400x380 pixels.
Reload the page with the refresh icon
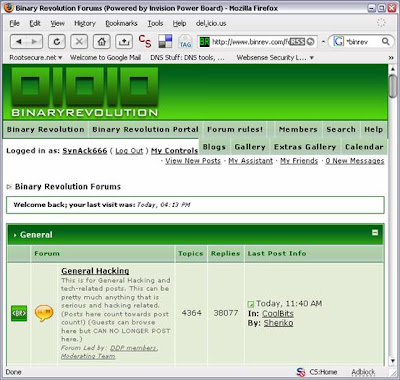click(57, 42)
